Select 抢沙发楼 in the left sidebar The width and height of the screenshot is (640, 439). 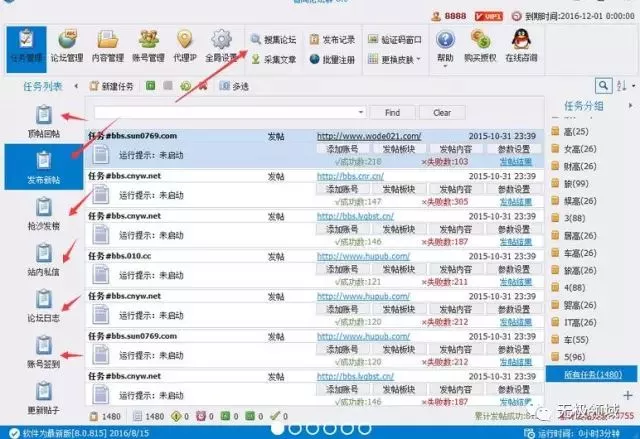click(44, 214)
